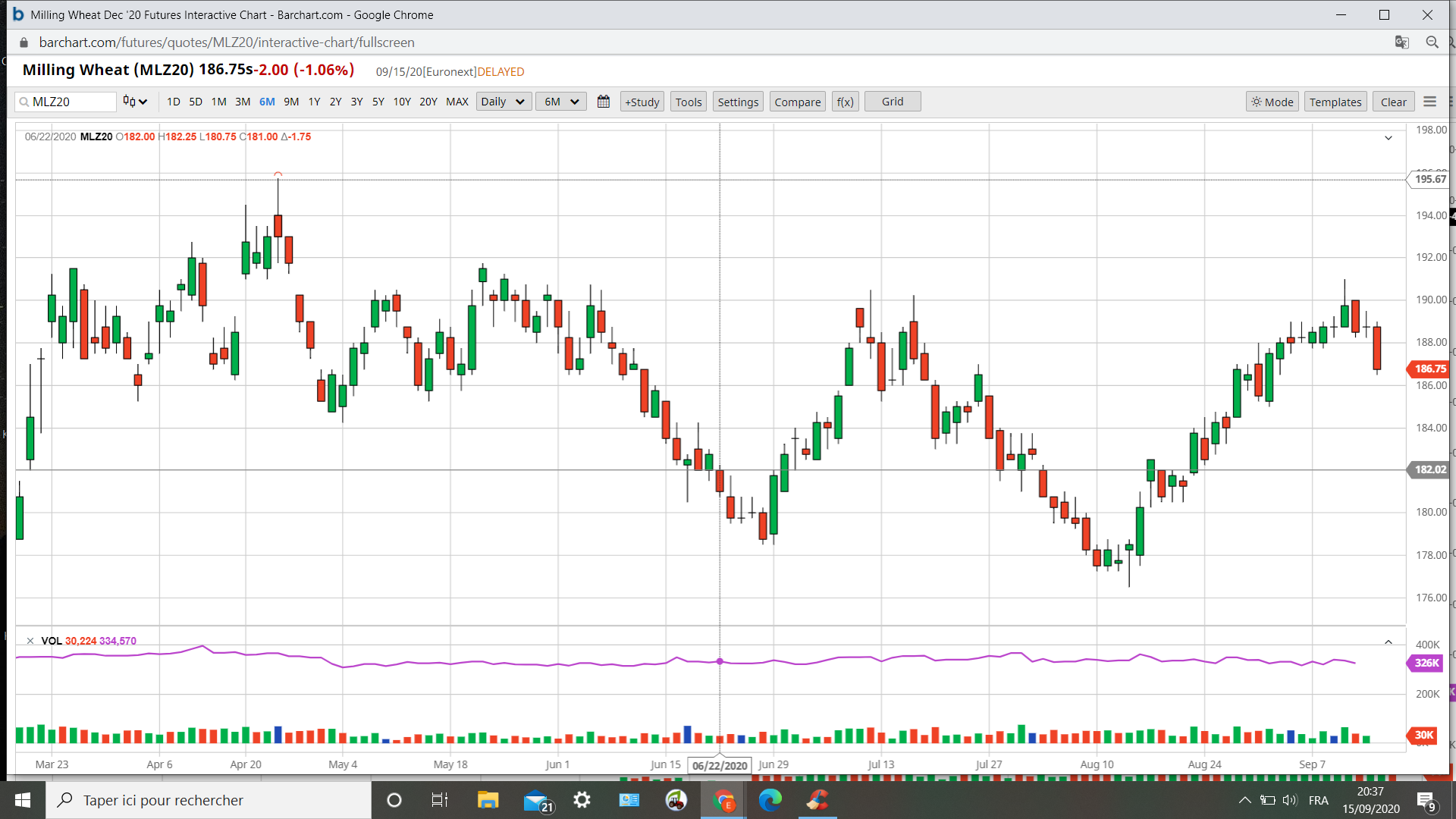Open File Explorer from the taskbar
Image resolution: width=1456 pixels, height=819 pixels.
tap(488, 800)
